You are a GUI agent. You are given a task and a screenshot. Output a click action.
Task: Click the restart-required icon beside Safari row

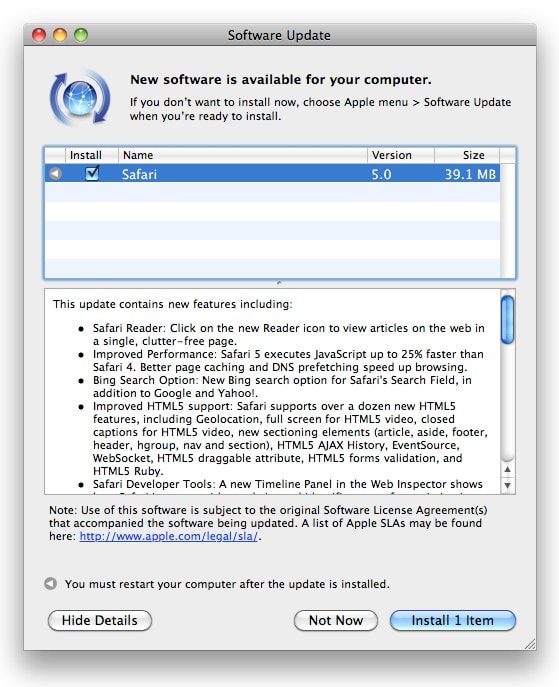pos(55,174)
